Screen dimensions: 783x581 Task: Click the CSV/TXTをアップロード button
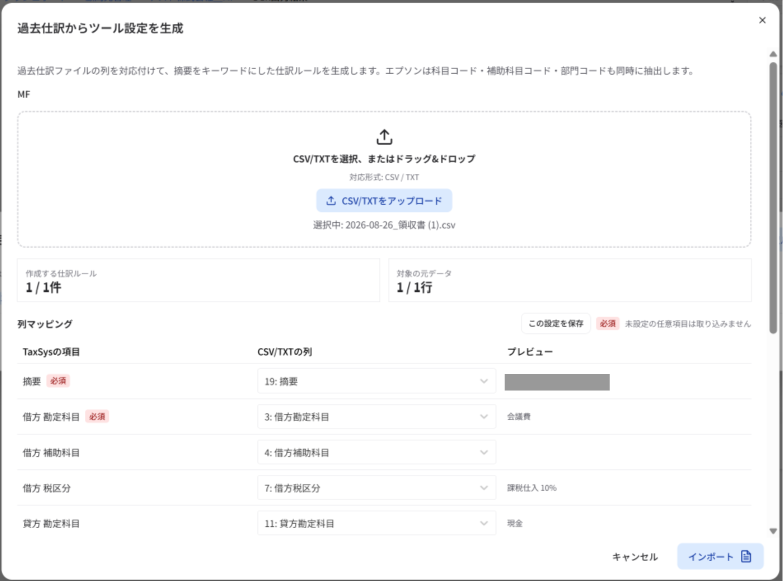coord(384,201)
